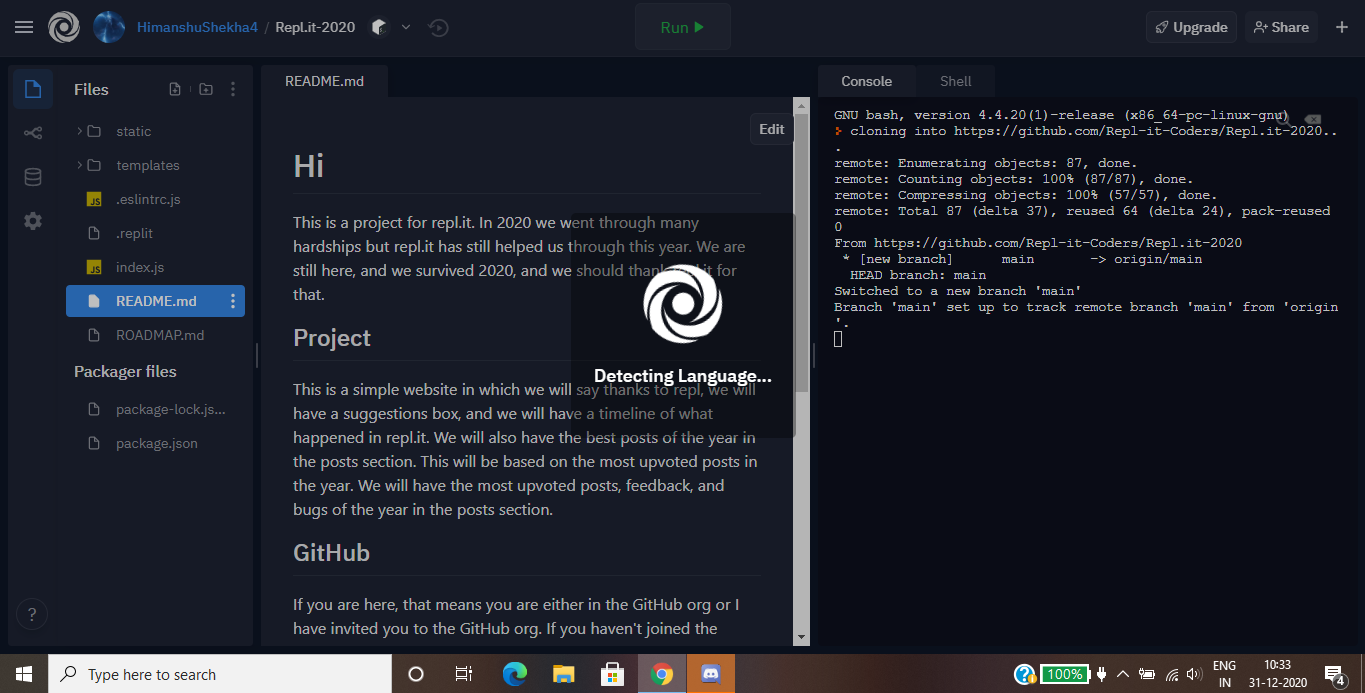Viewport: 1365px width, 693px height.
Task: Open the Wi-Fi network tray icon
Action: tap(1172, 674)
